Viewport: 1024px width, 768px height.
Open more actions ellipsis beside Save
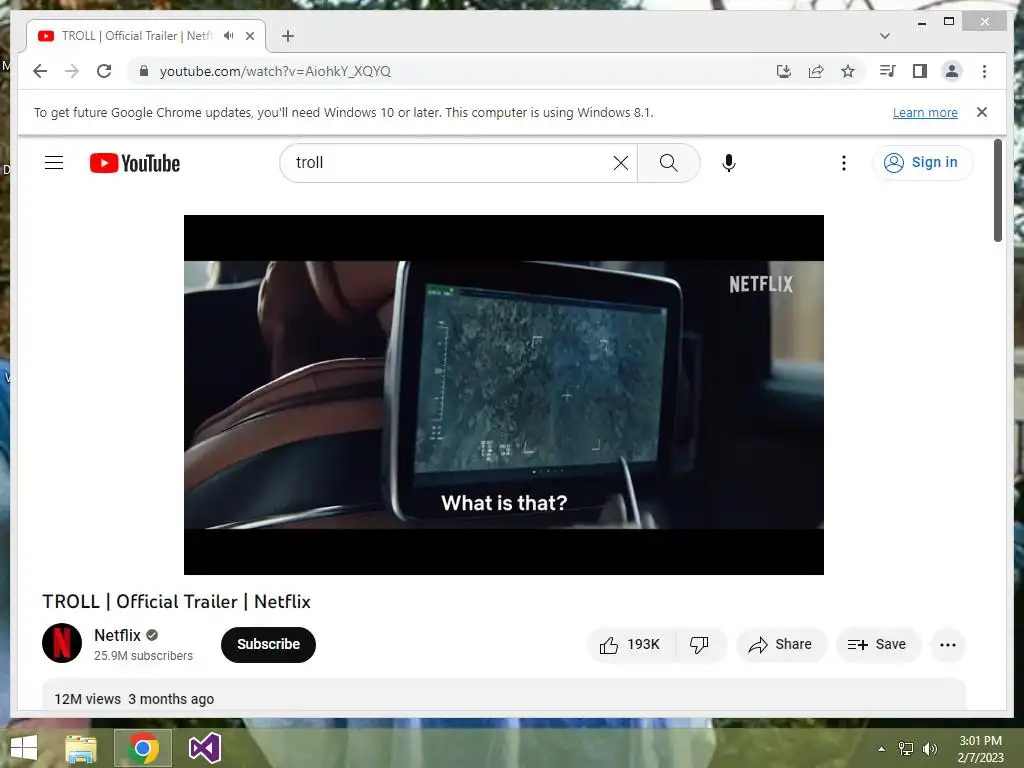pyautogui.click(x=948, y=645)
